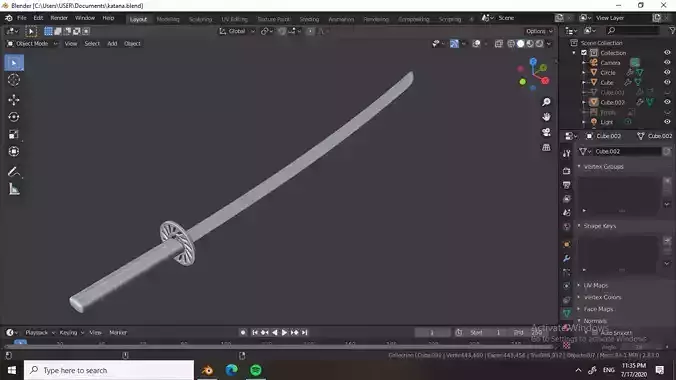
Task: Select the Select Box tool
Action: (x=14, y=63)
